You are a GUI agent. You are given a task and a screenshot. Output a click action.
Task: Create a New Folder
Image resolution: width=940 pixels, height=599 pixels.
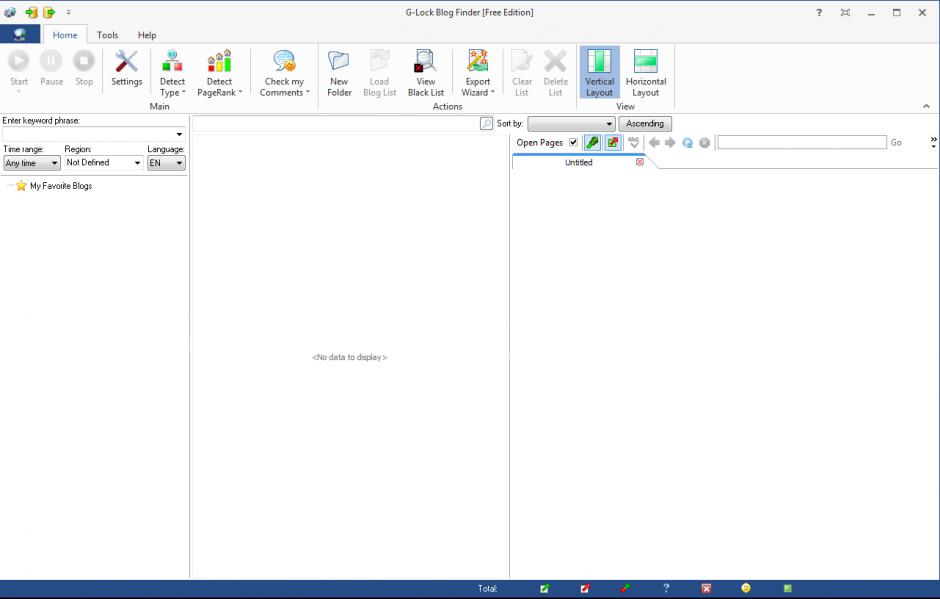(x=339, y=73)
